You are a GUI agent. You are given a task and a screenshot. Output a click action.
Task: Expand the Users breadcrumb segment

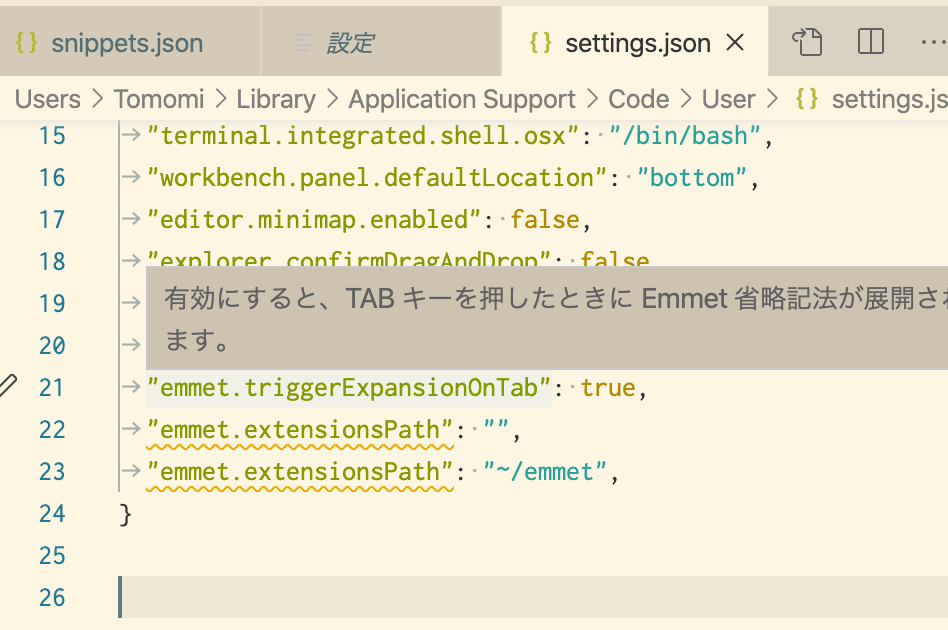[48, 99]
